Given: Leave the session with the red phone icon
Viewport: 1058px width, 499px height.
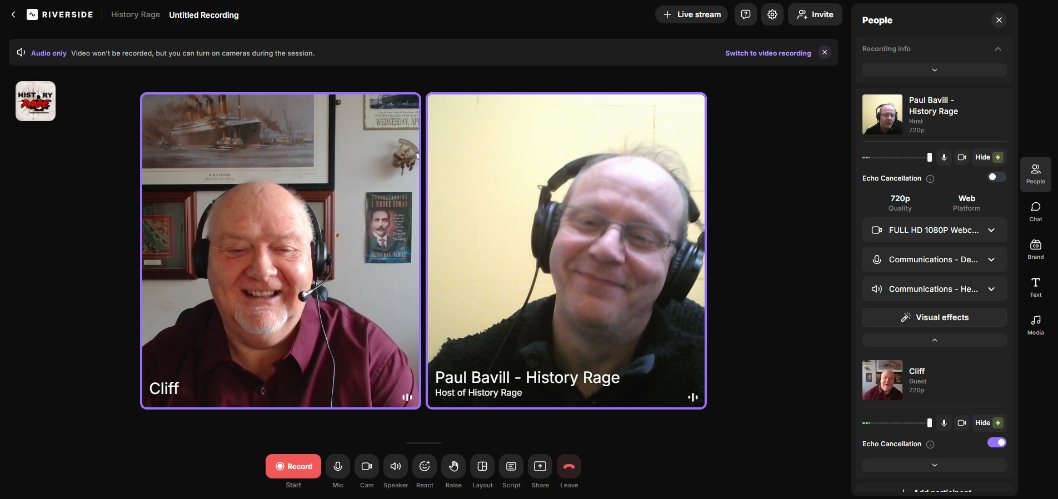Looking at the screenshot, I should 569,466.
